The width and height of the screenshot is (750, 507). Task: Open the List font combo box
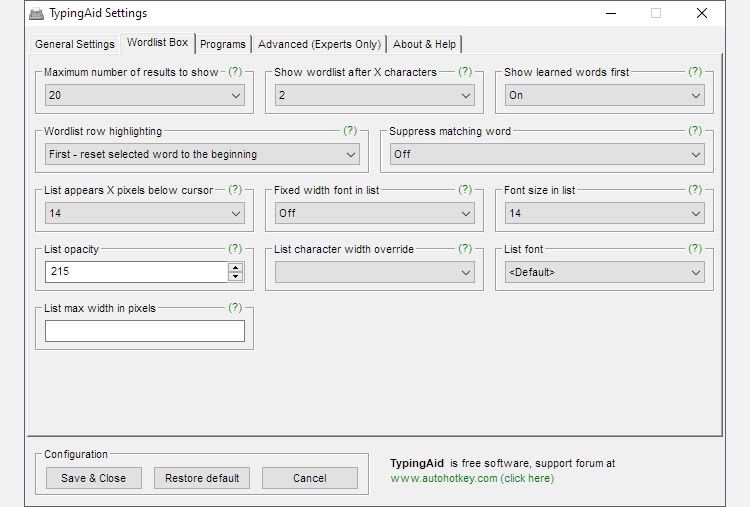tap(605, 272)
